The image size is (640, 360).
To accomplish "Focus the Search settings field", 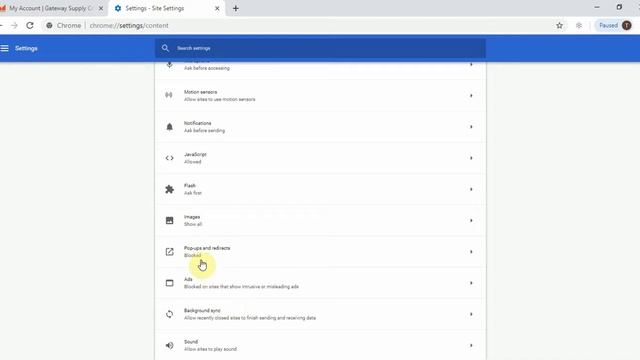I will point(320,48).
